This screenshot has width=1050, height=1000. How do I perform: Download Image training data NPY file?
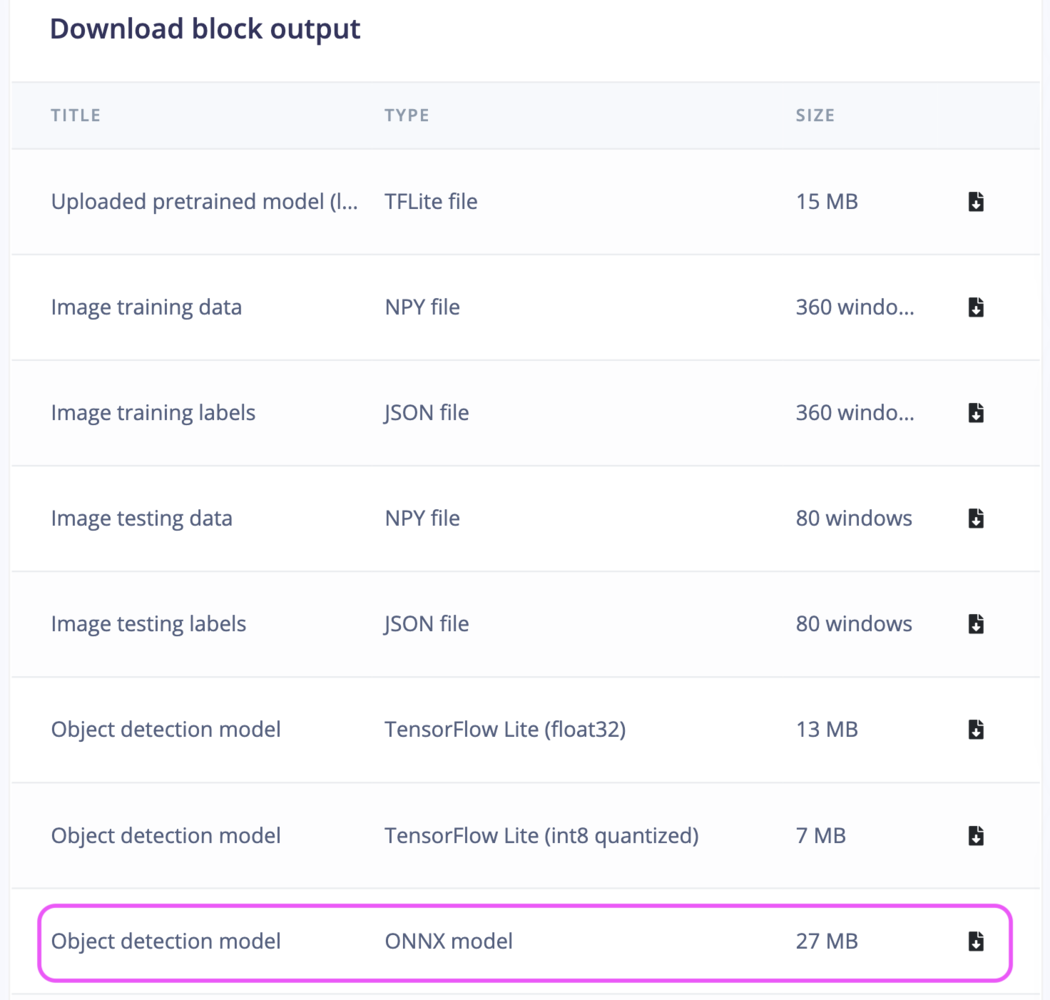pos(976,307)
